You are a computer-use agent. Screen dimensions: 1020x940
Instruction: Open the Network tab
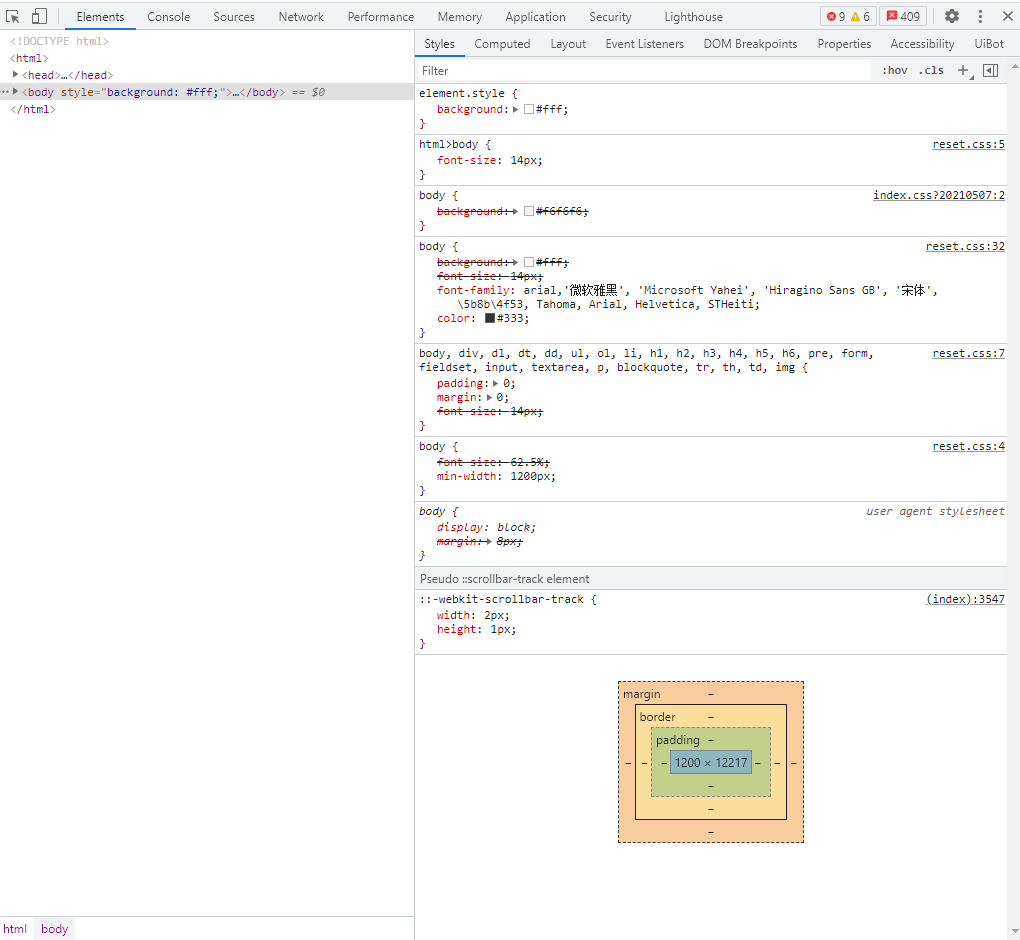pyautogui.click(x=301, y=17)
